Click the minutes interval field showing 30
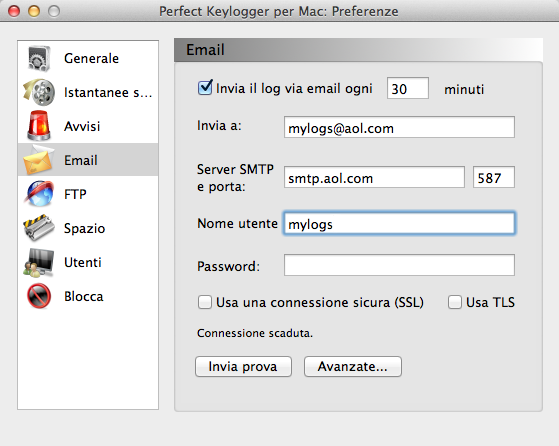 408,88
